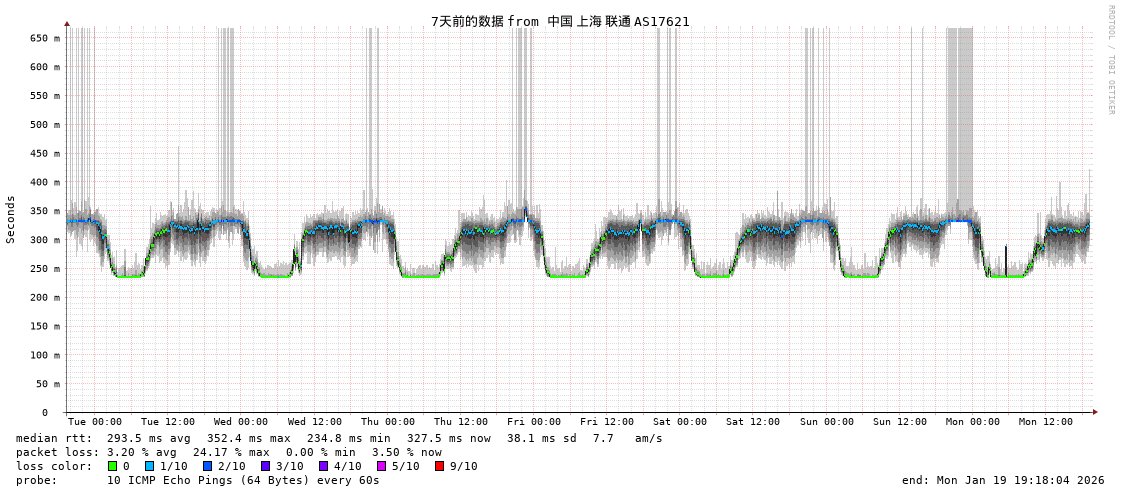Click the '3.50 % now' packet loss value

pos(406,452)
